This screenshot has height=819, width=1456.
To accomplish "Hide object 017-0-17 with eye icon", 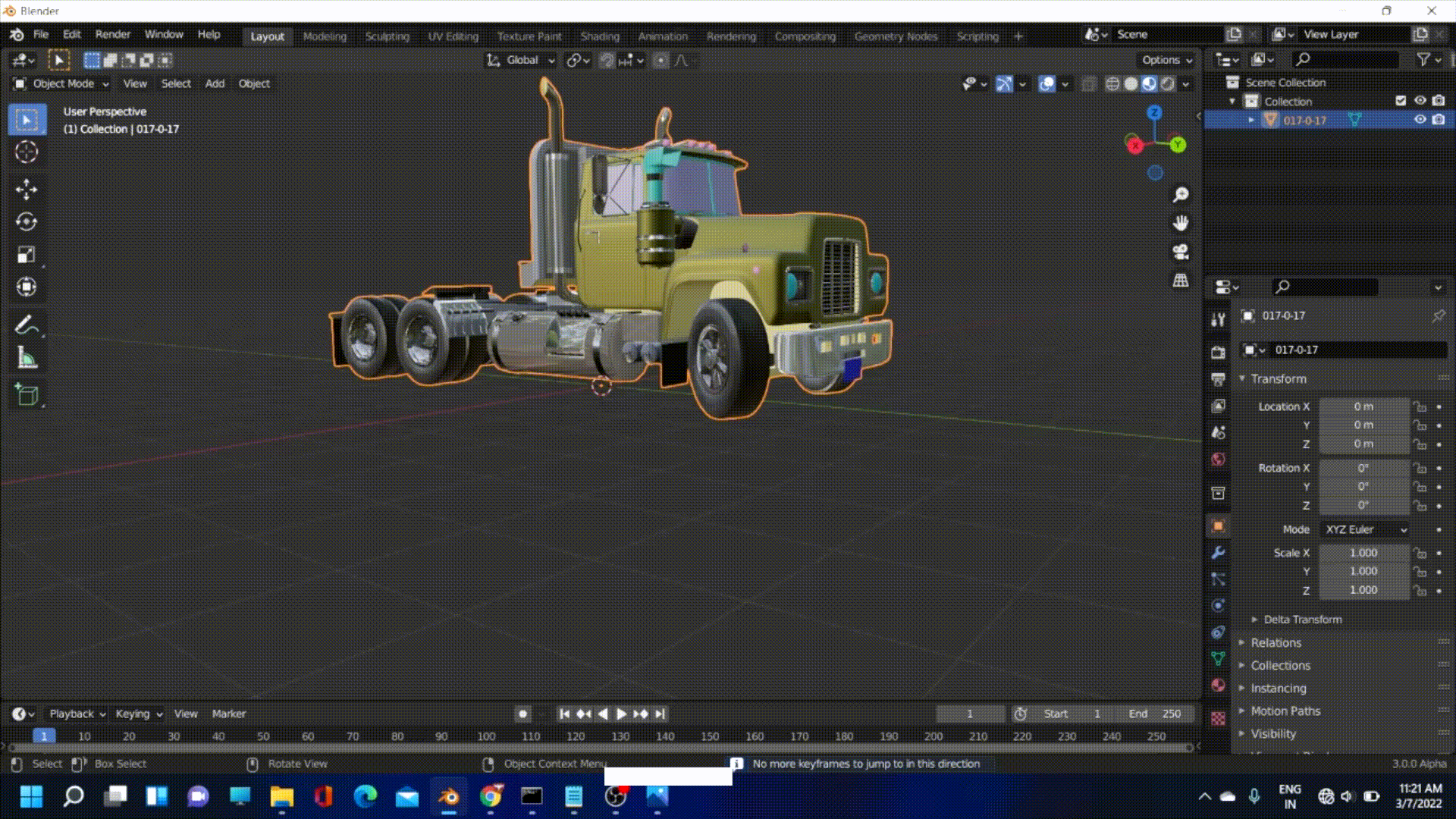I will point(1420,120).
